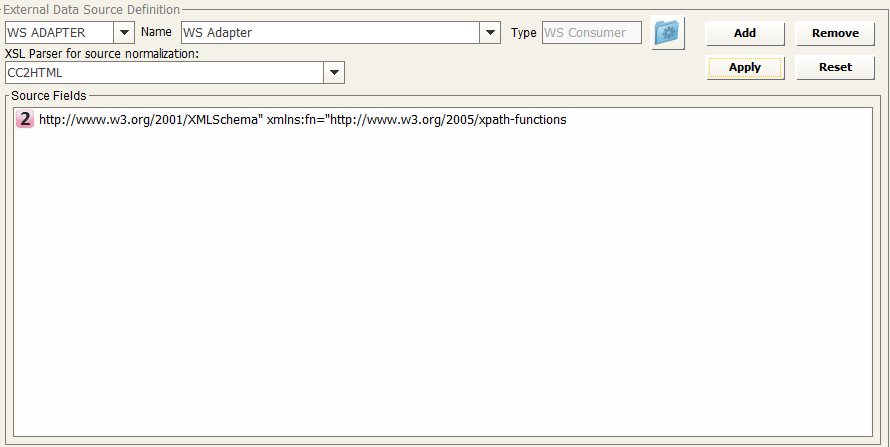Click the CC2HTML XSL parser field
This screenshot has height=447, width=890.
pyautogui.click(x=165, y=73)
